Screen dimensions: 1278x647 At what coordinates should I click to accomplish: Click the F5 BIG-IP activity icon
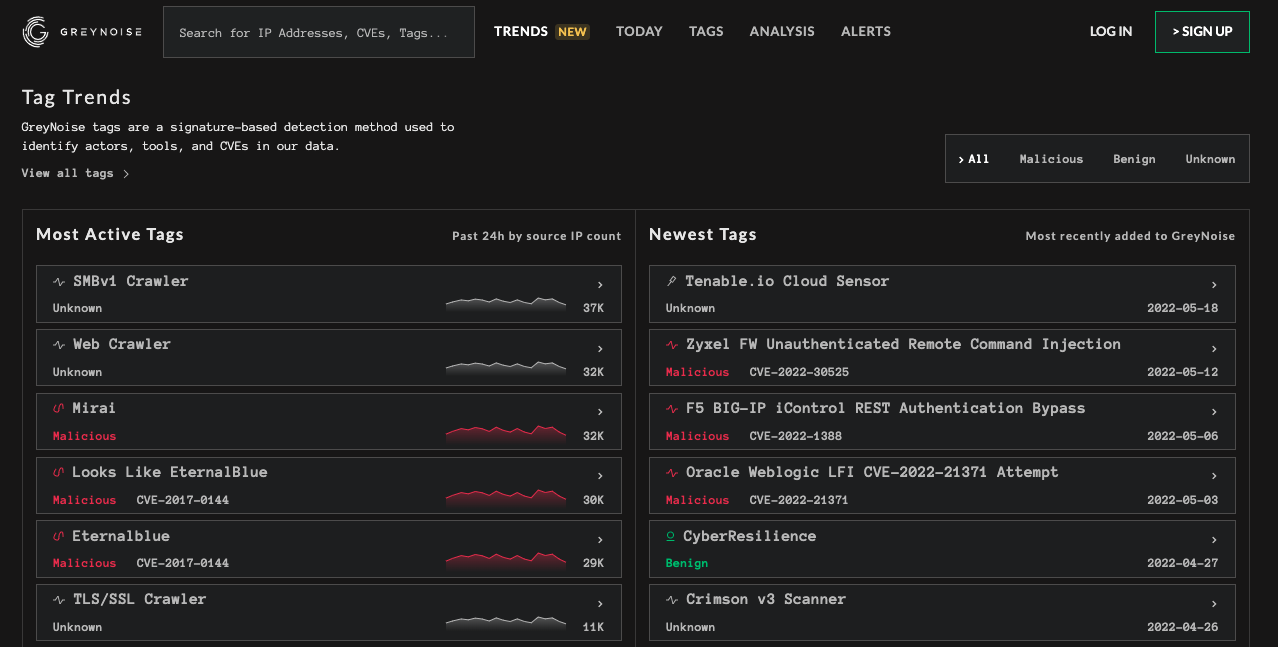672,409
